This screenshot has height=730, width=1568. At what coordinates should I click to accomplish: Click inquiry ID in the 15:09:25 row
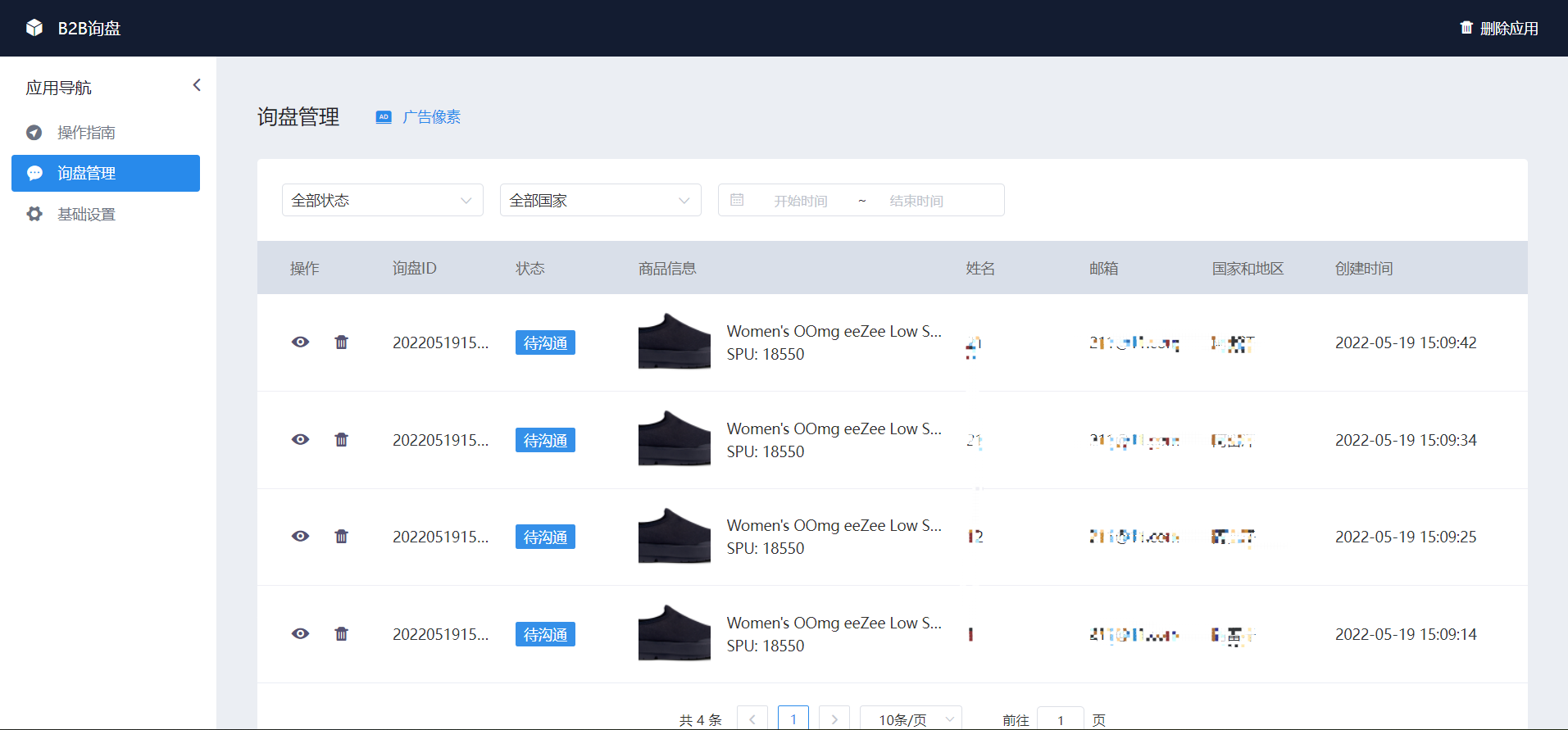(441, 537)
